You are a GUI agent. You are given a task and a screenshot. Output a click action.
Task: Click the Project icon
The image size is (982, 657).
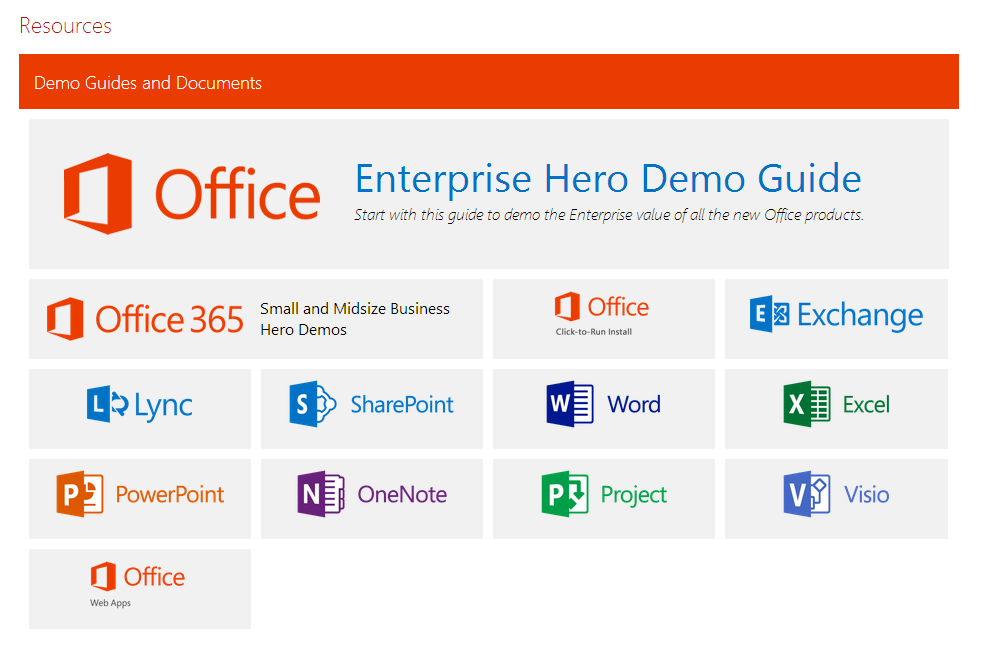(565, 494)
